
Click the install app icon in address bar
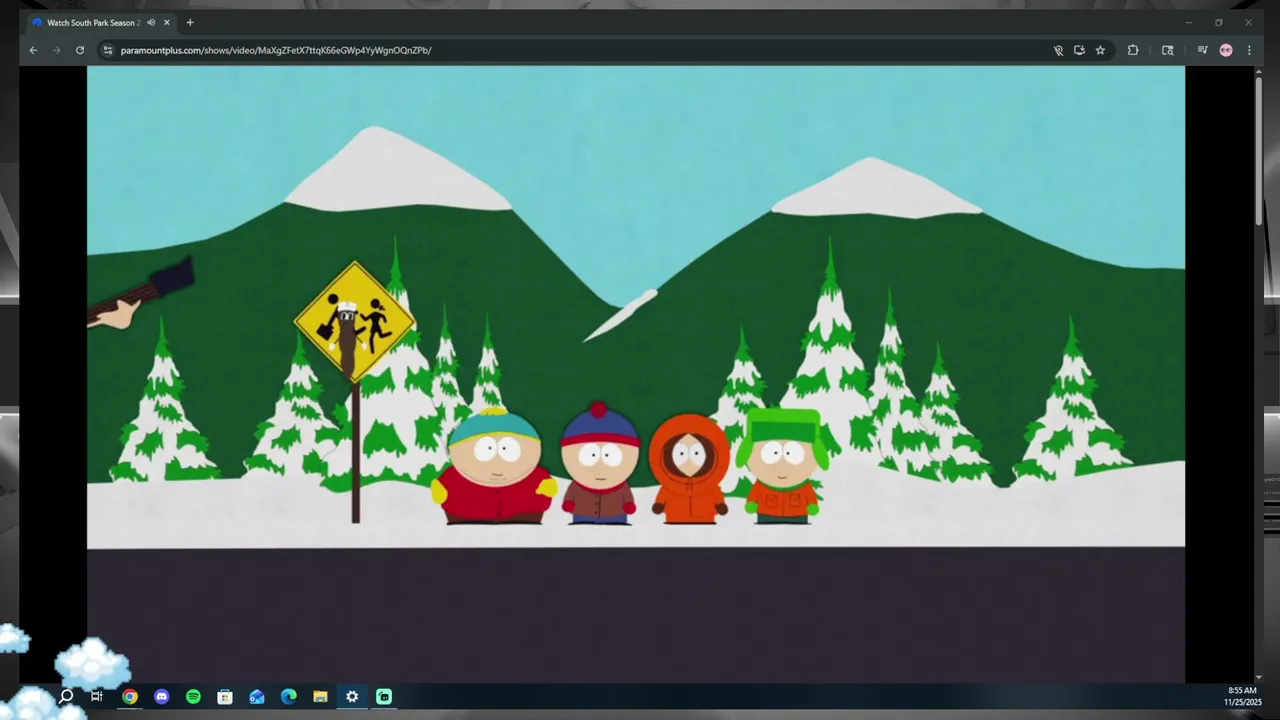click(1079, 50)
